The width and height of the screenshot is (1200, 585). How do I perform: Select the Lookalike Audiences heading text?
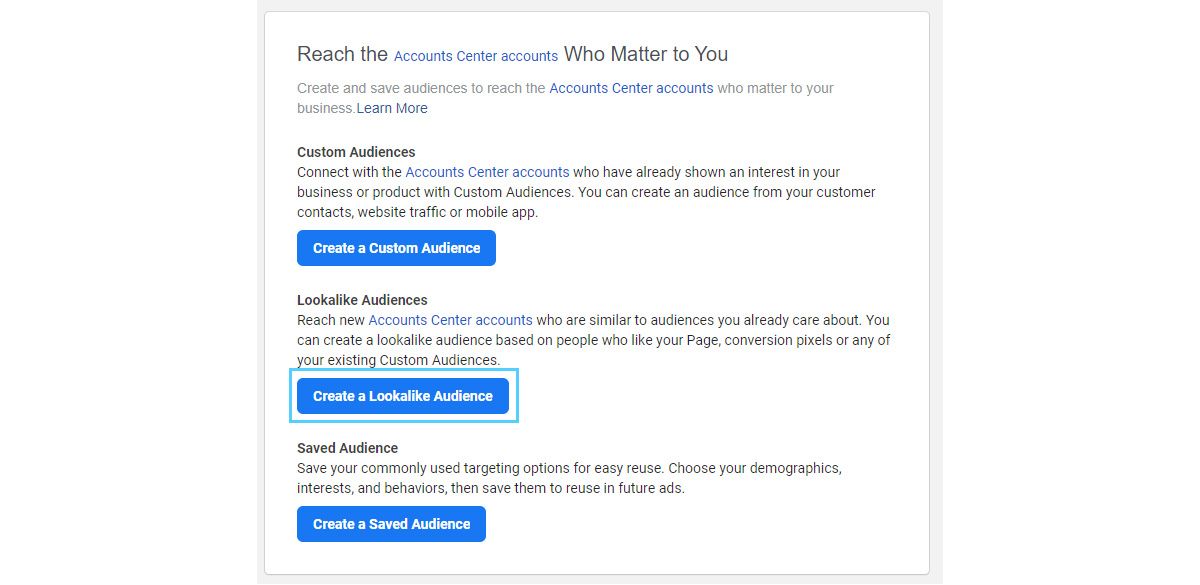click(x=362, y=300)
